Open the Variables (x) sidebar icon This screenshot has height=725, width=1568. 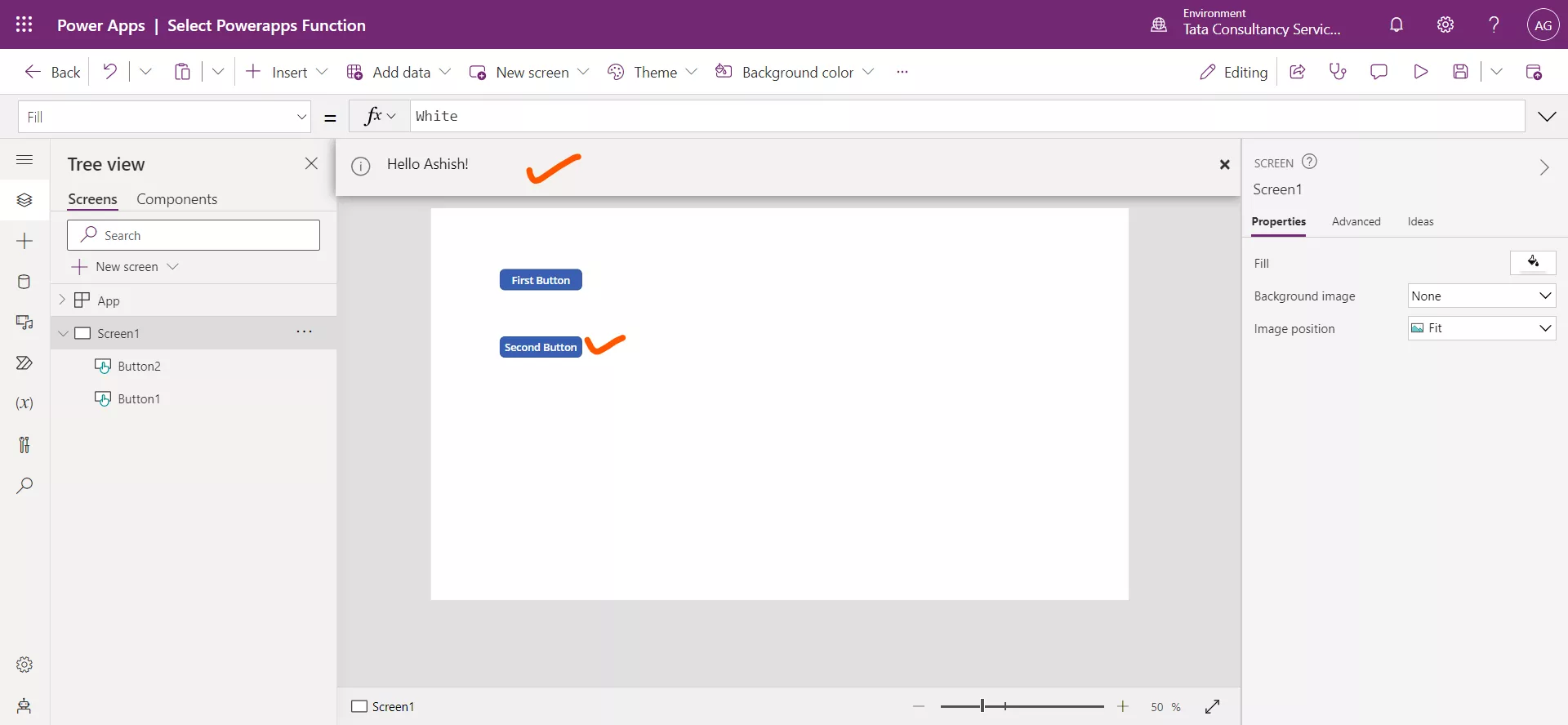click(24, 403)
